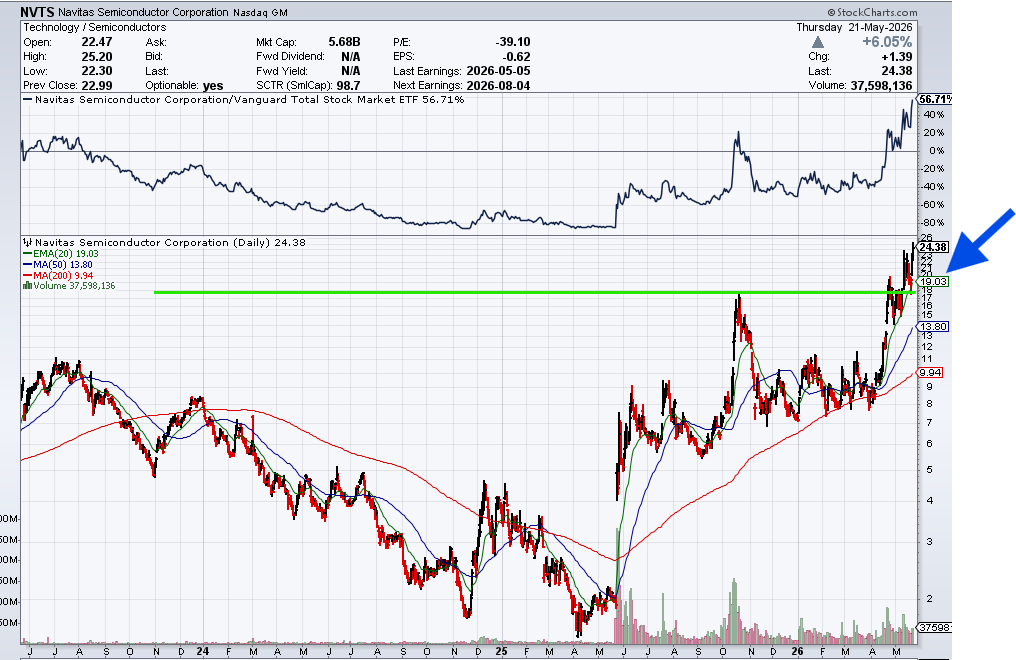Click the Last Earnings date 2026-05-05
Image resolution: width=1016 pixels, height=660 pixels.
click(497, 71)
